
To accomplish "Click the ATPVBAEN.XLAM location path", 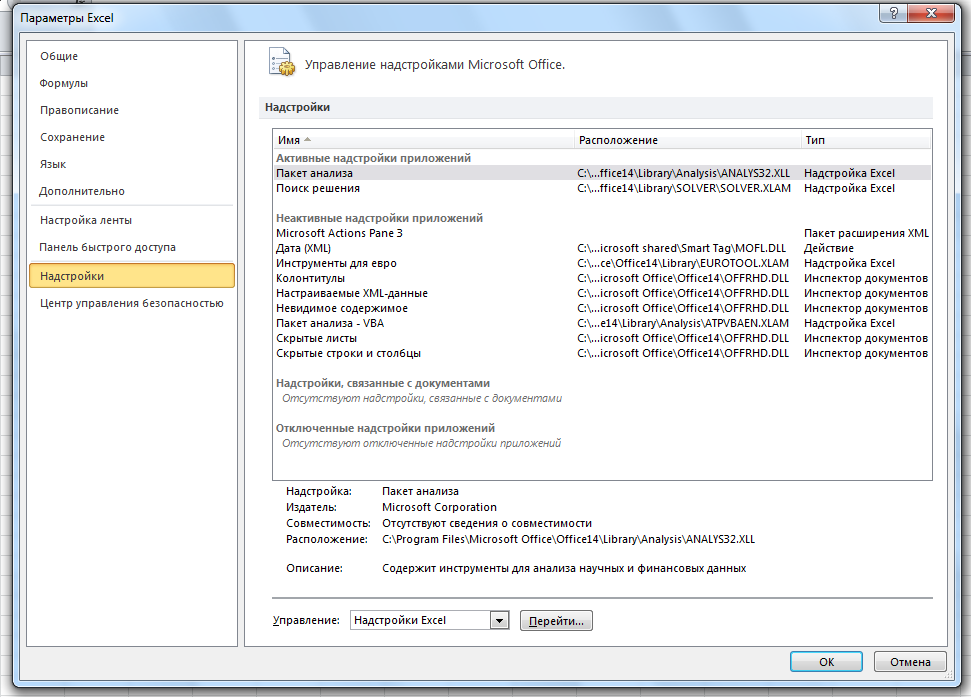I will click(682, 323).
